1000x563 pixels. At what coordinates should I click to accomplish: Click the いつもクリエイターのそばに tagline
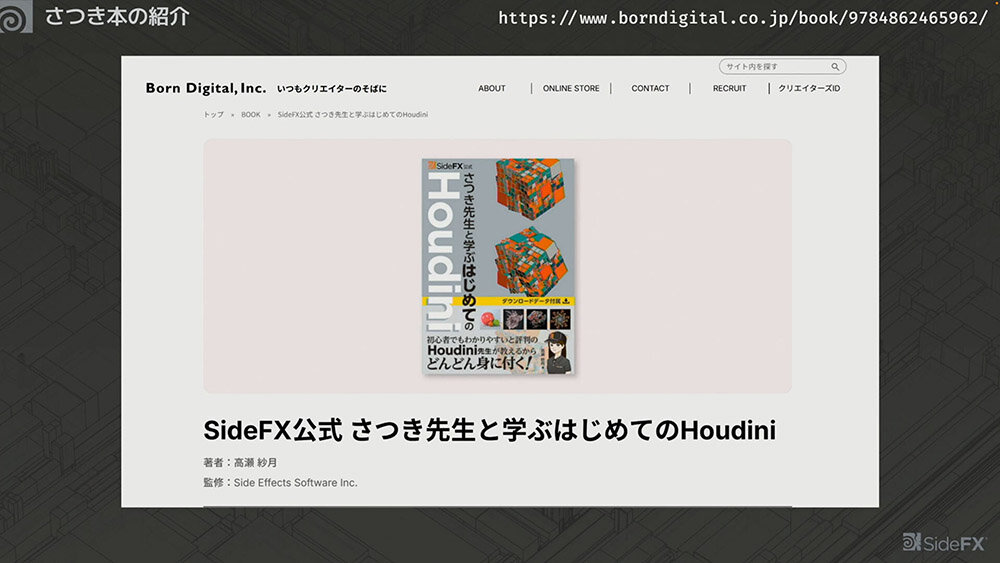332,89
